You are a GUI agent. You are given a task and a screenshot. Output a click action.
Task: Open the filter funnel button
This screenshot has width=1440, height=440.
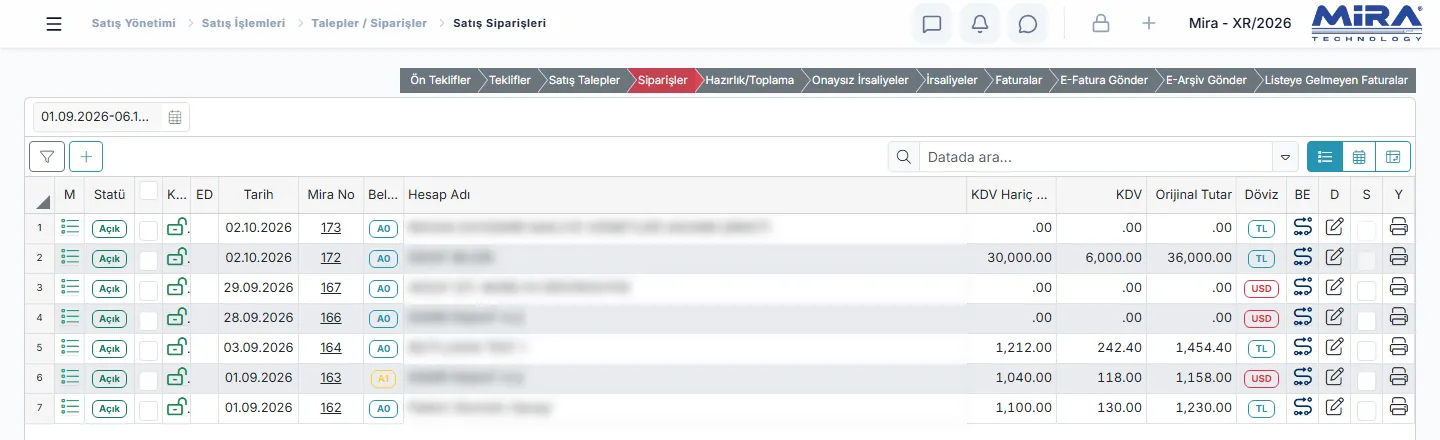47,156
